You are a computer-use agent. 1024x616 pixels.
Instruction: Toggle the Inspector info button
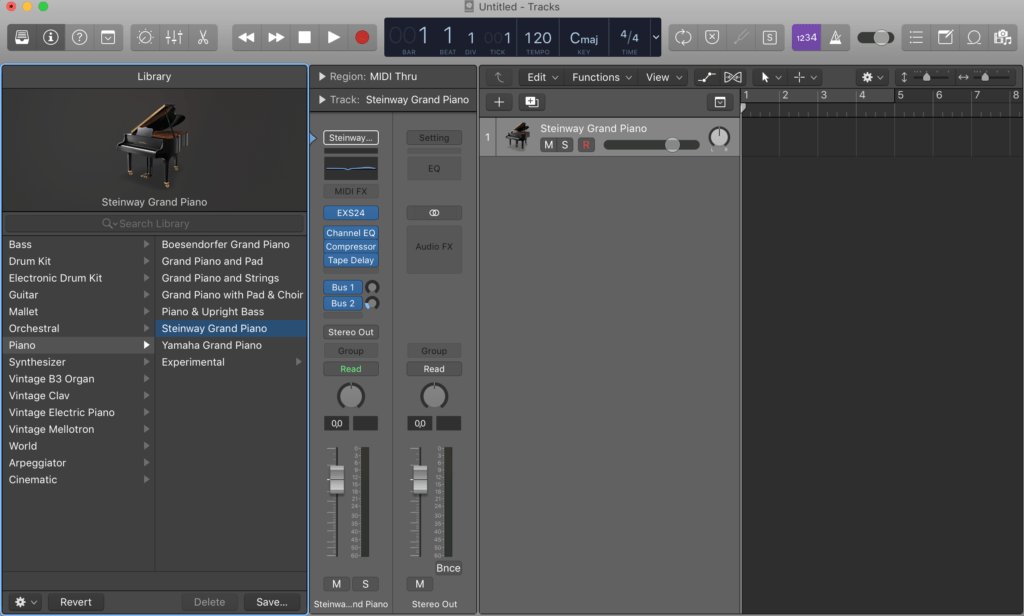[x=50, y=37]
